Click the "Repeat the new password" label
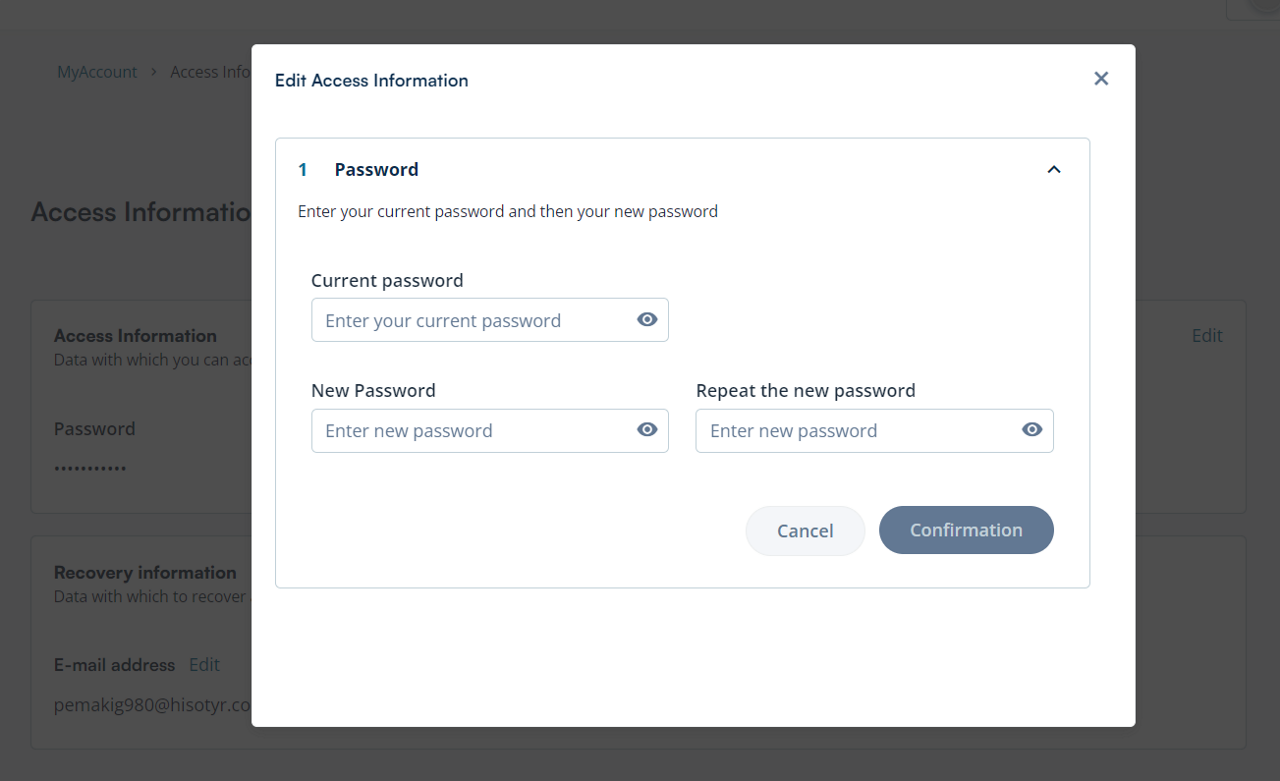Viewport: 1280px width, 781px height. [805, 391]
